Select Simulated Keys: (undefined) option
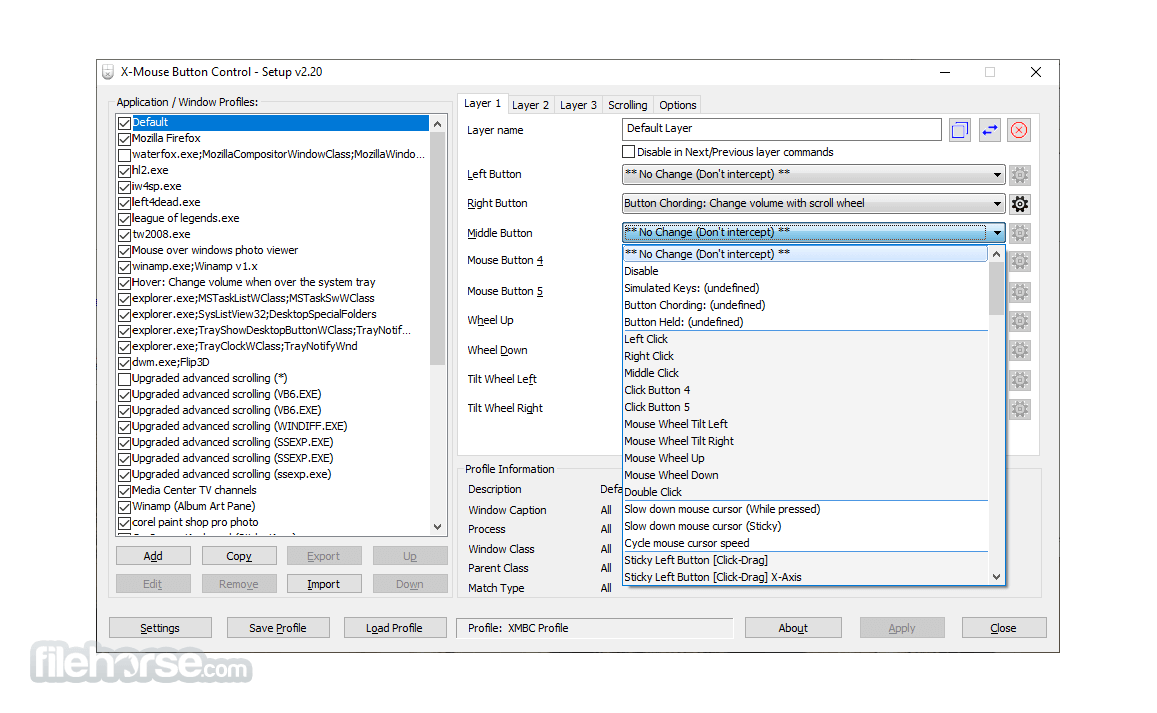 [805, 288]
